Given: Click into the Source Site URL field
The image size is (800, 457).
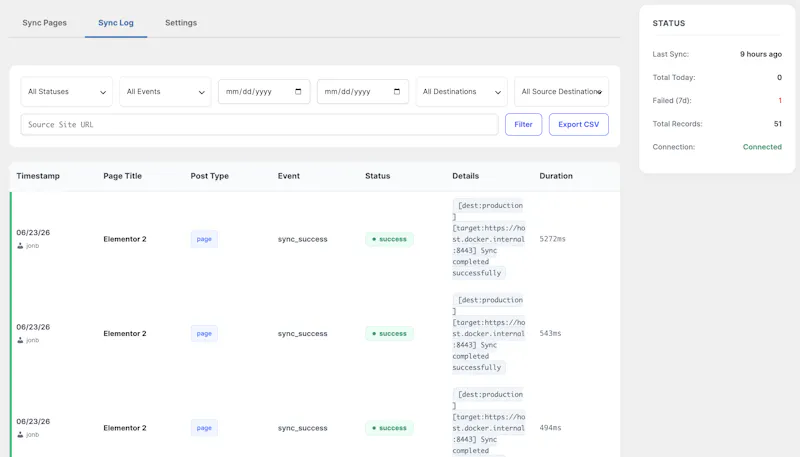Looking at the screenshot, I should pos(259,124).
